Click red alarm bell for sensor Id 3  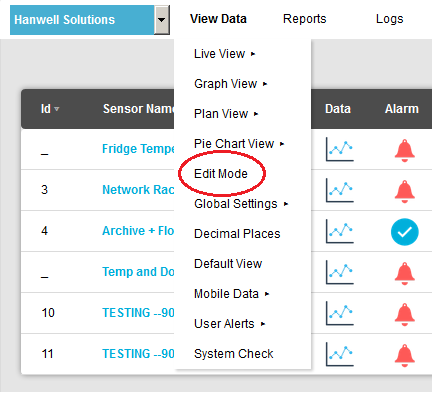(404, 192)
